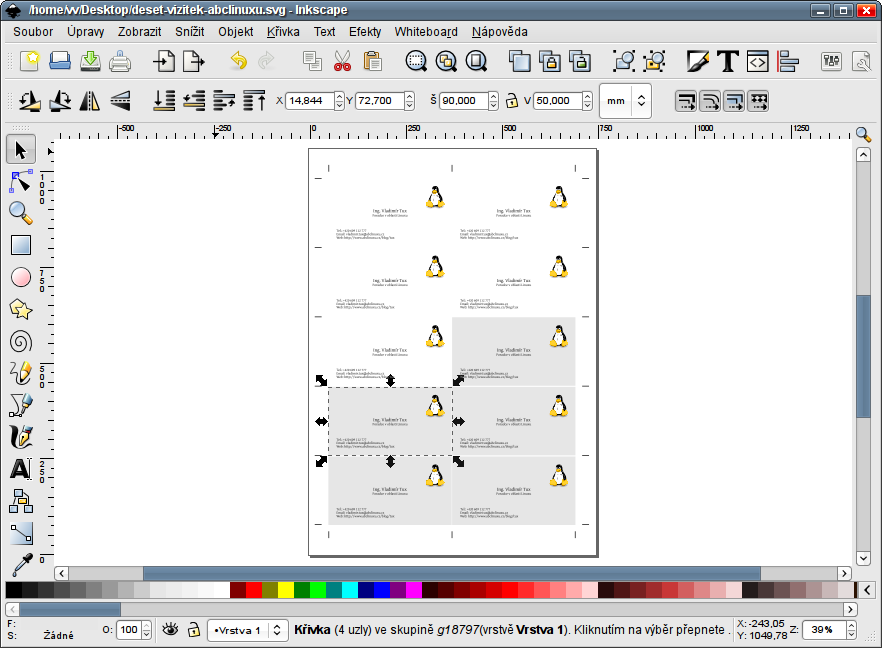Pick the yellow palette swatch
The height and width of the screenshot is (648, 882).
[286, 590]
